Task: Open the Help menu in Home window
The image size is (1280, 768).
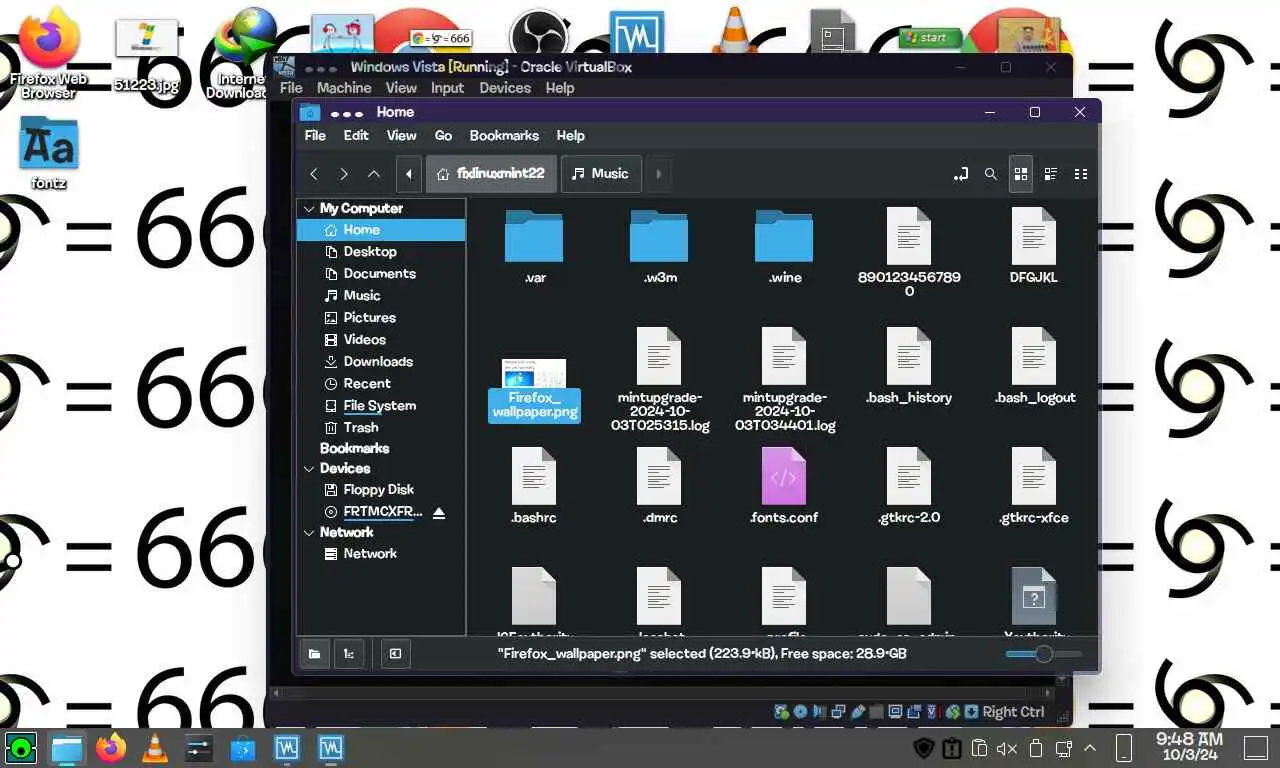Action: (x=570, y=136)
